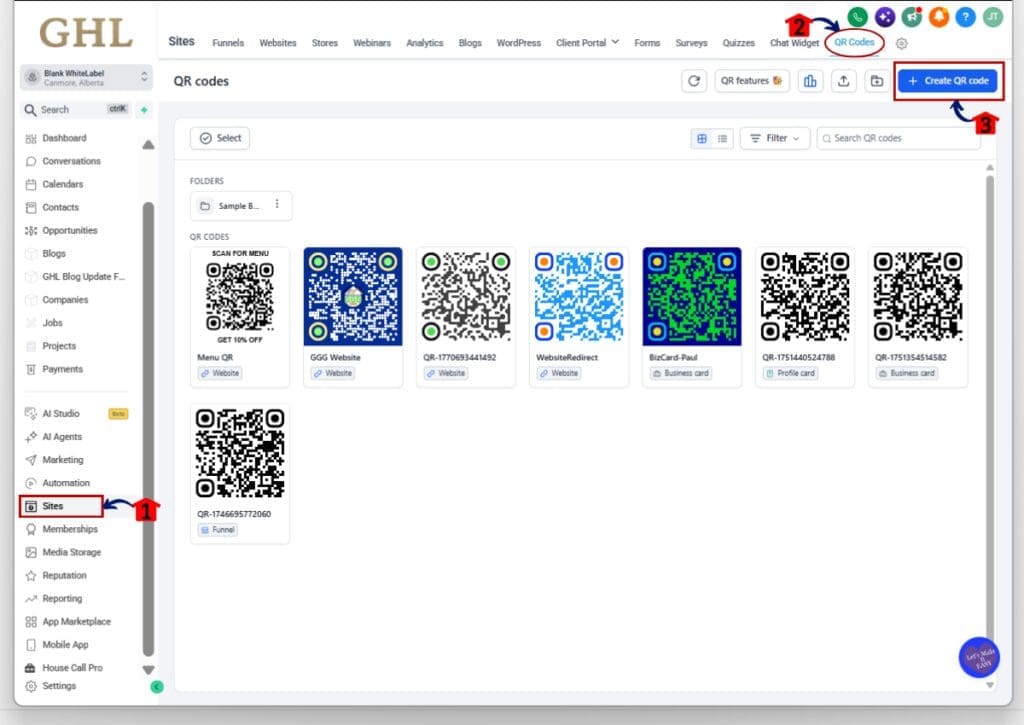1024x725 pixels.
Task: Click the Search QR codes field
Action: [x=898, y=138]
